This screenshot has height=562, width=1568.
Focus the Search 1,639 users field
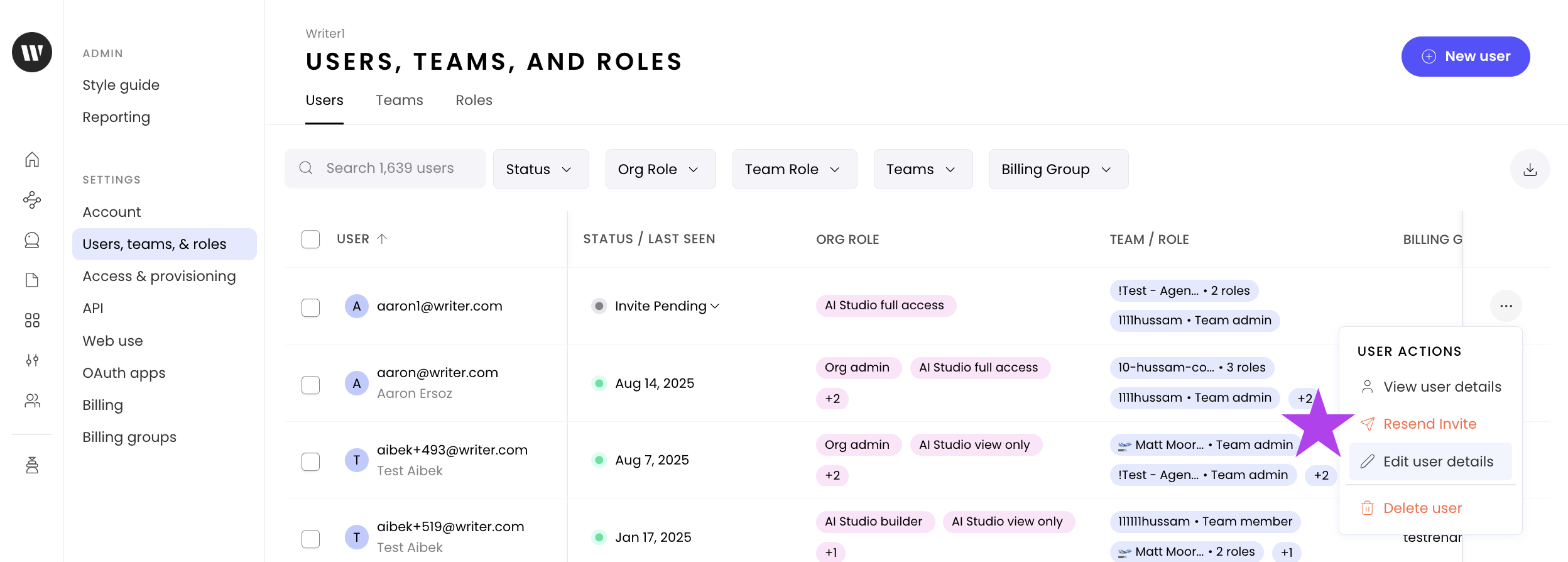385,168
